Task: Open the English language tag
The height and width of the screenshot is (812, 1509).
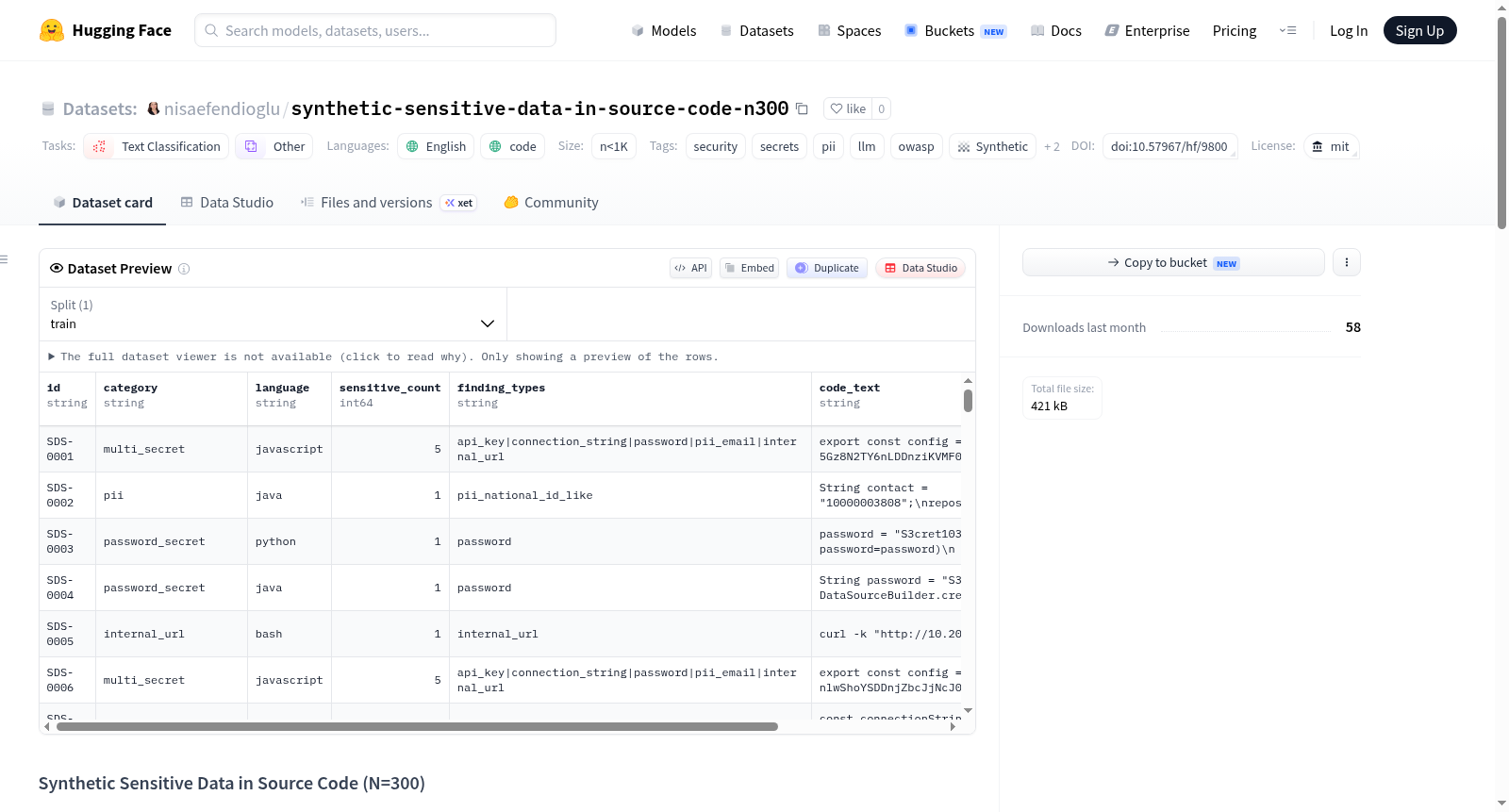Action: pyautogui.click(x=436, y=146)
